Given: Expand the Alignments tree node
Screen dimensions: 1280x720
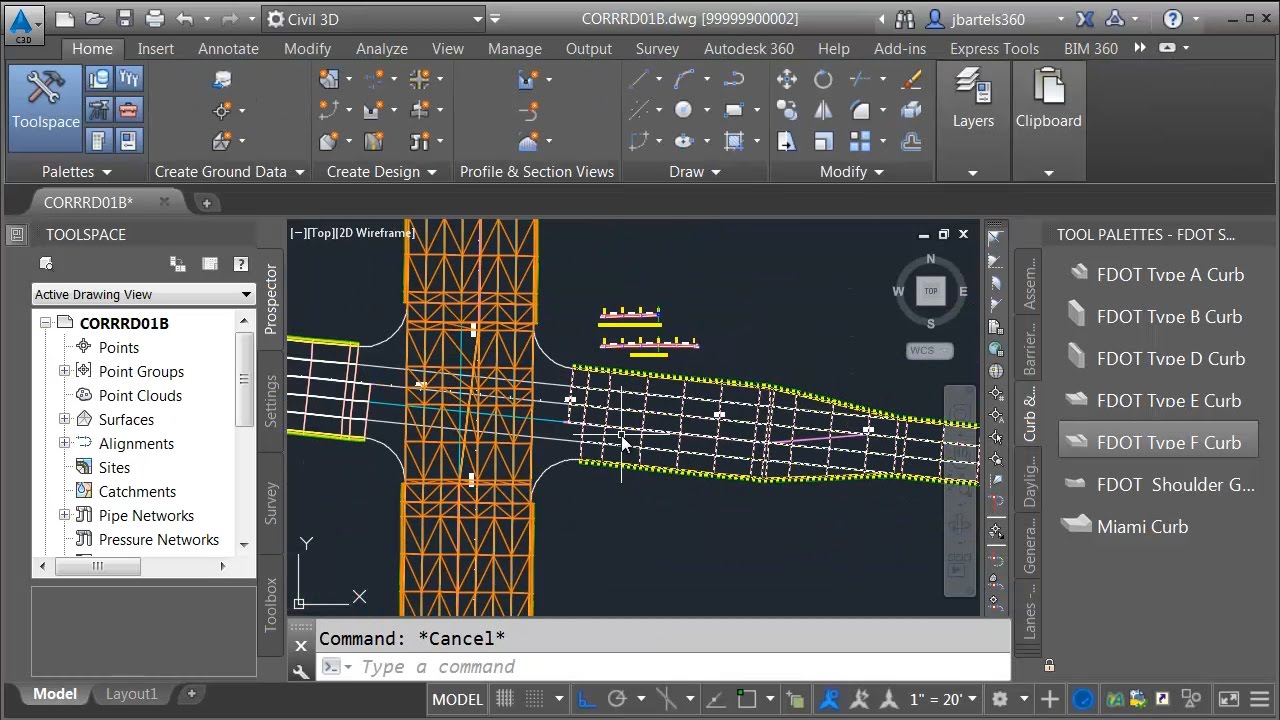Looking at the screenshot, I should point(64,443).
